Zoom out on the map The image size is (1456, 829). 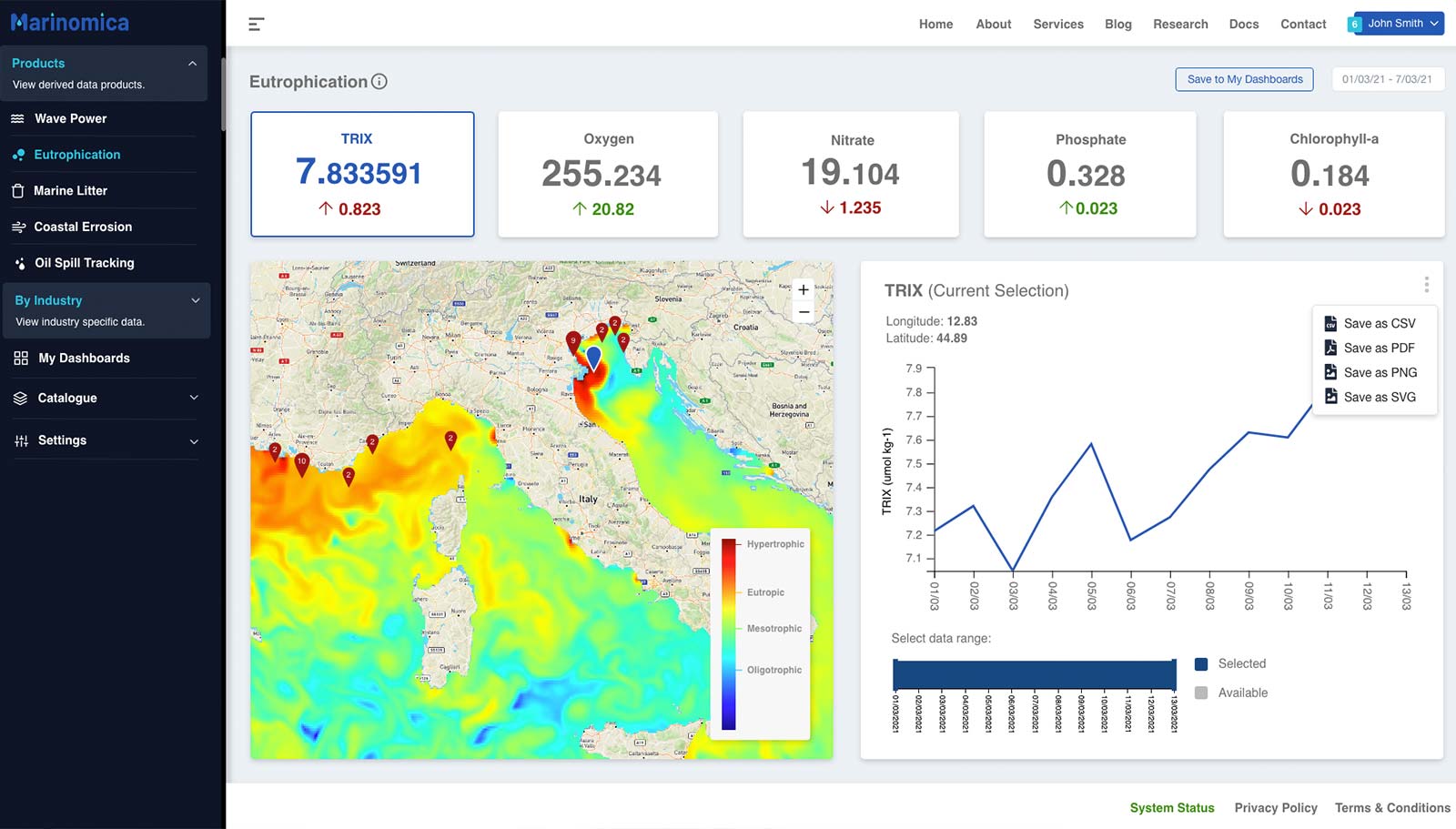tap(804, 312)
